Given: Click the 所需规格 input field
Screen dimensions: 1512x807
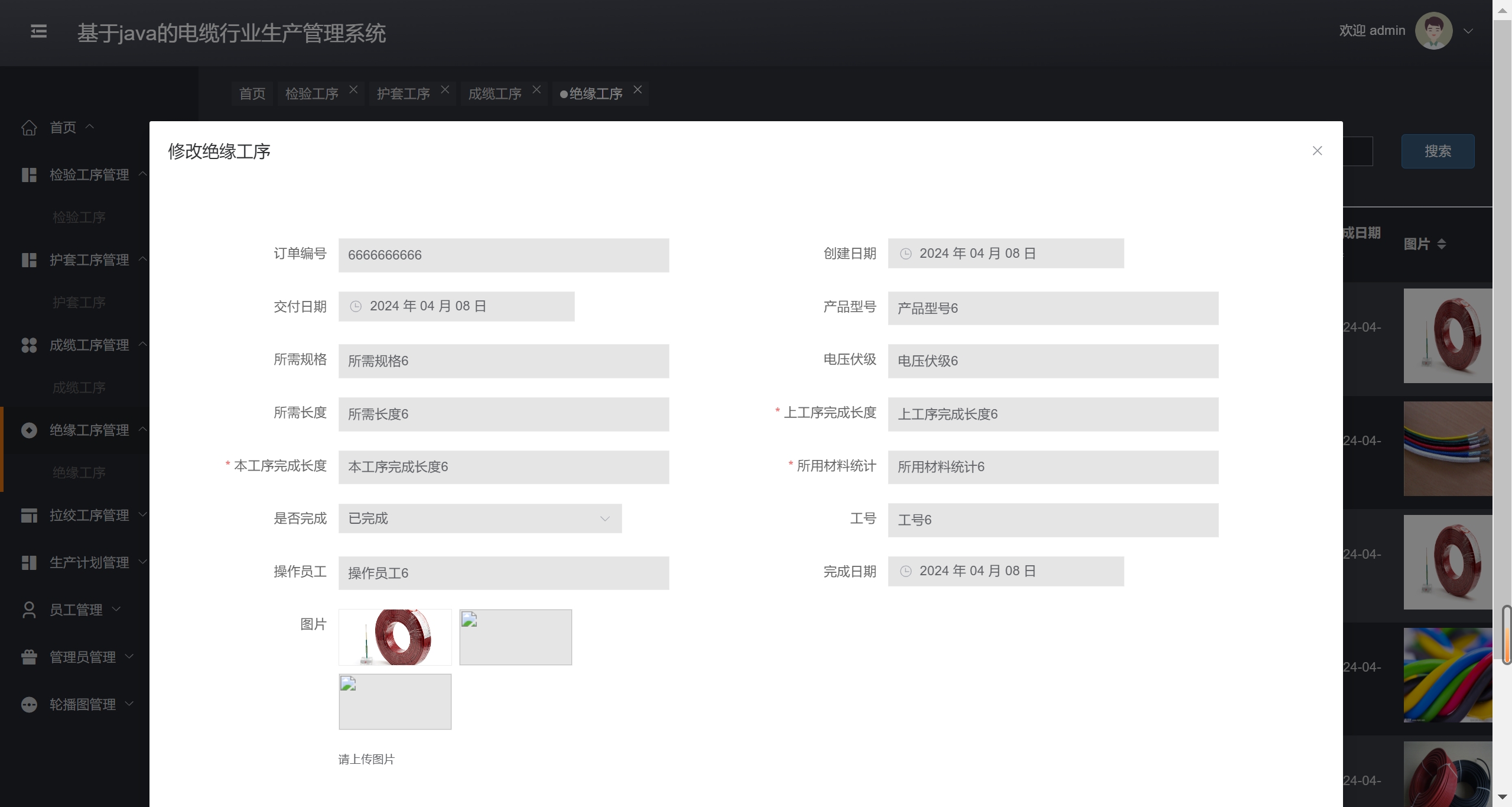Looking at the screenshot, I should coord(503,361).
